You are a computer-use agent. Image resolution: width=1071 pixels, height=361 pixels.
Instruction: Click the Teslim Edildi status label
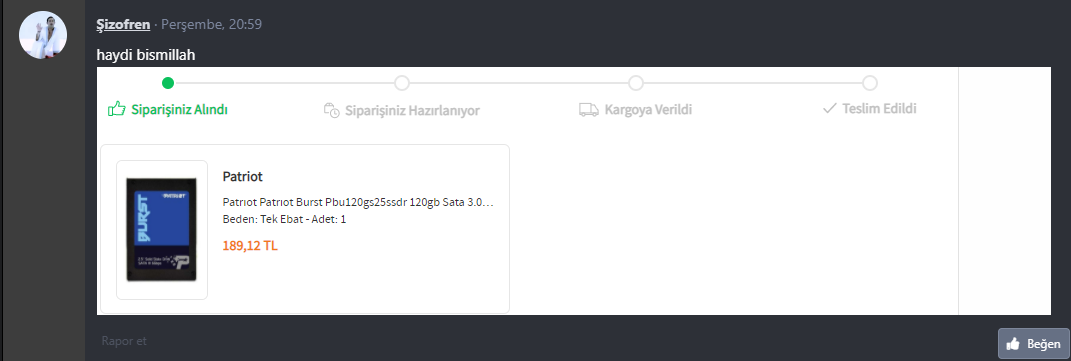click(880, 109)
